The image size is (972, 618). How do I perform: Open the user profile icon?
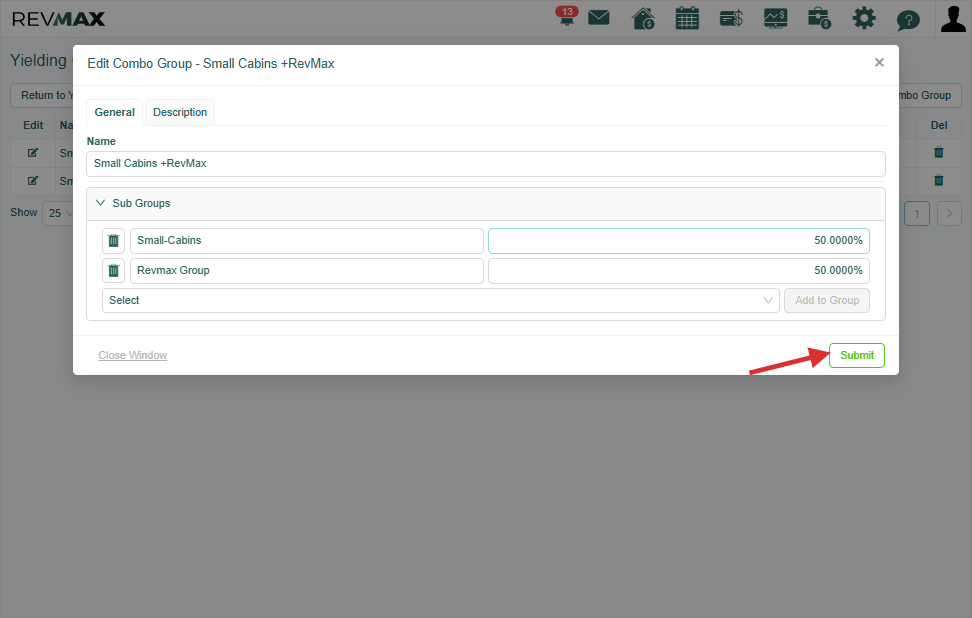[953, 18]
